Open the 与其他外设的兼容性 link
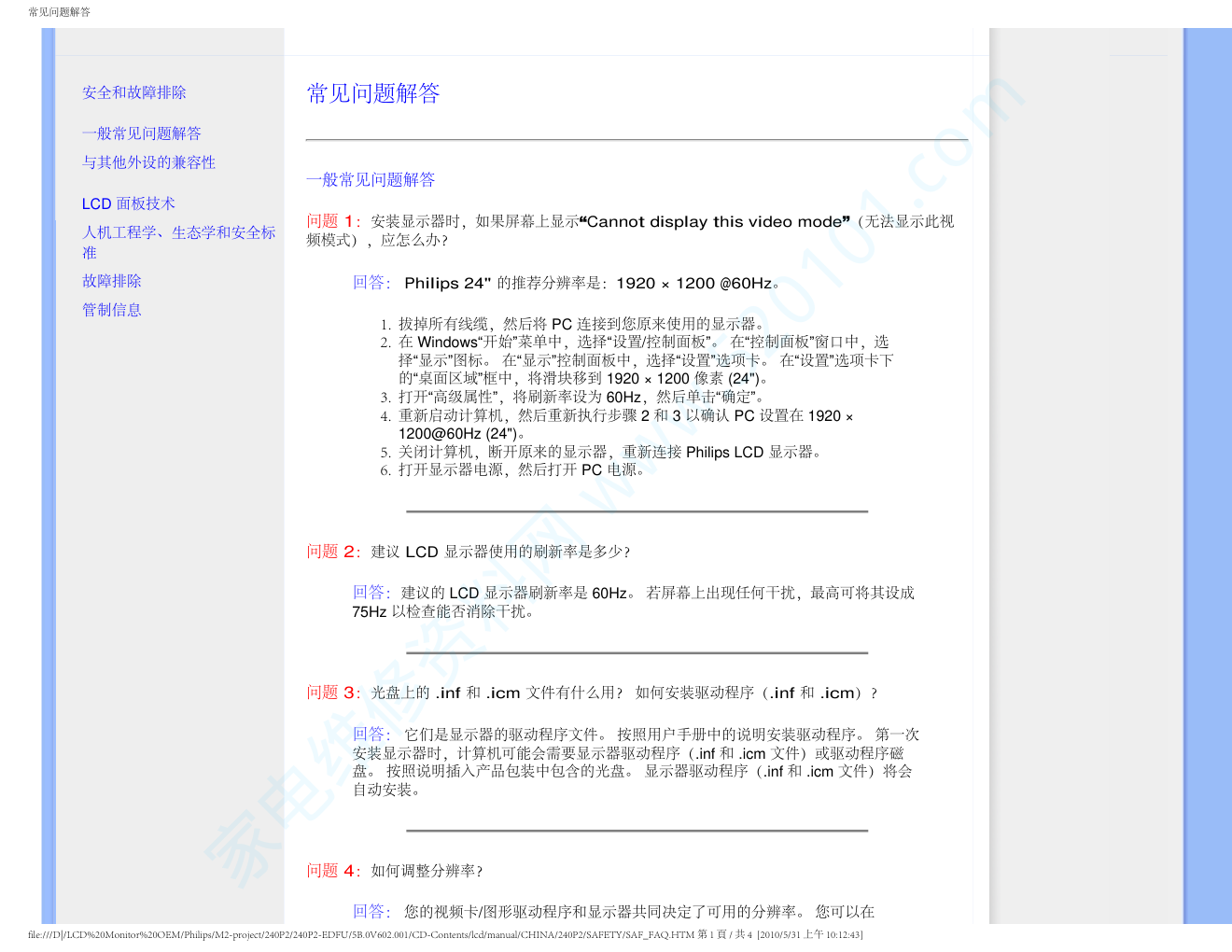This screenshot has width=1232, height=952. pyautogui.click(x=149, y=162)
